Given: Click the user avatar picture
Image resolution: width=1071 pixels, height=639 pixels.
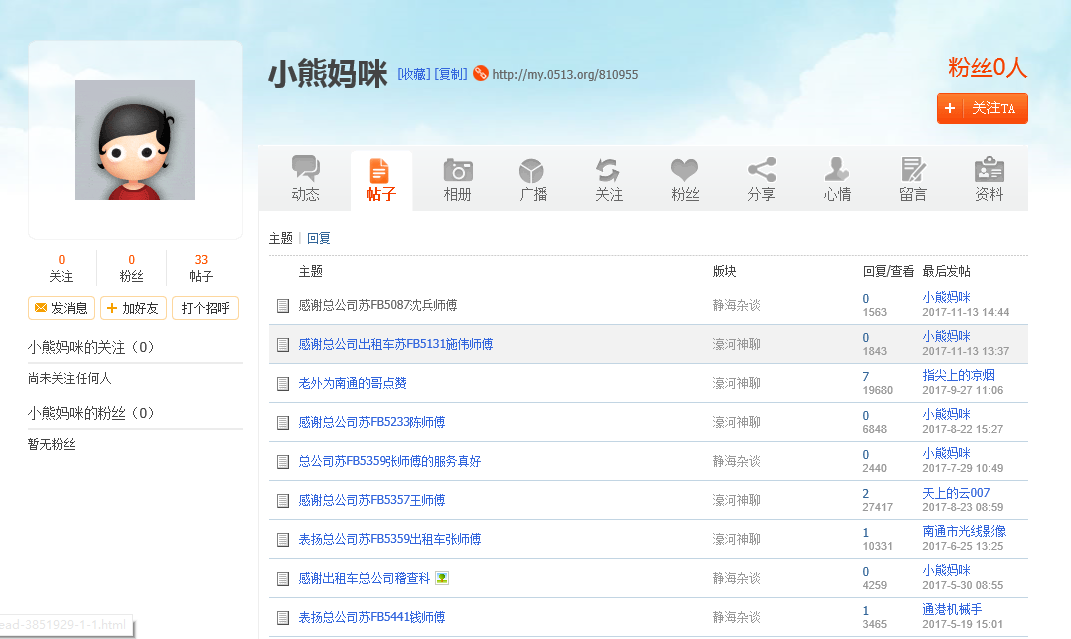Looking at the screenshot, I should (135, 140).
